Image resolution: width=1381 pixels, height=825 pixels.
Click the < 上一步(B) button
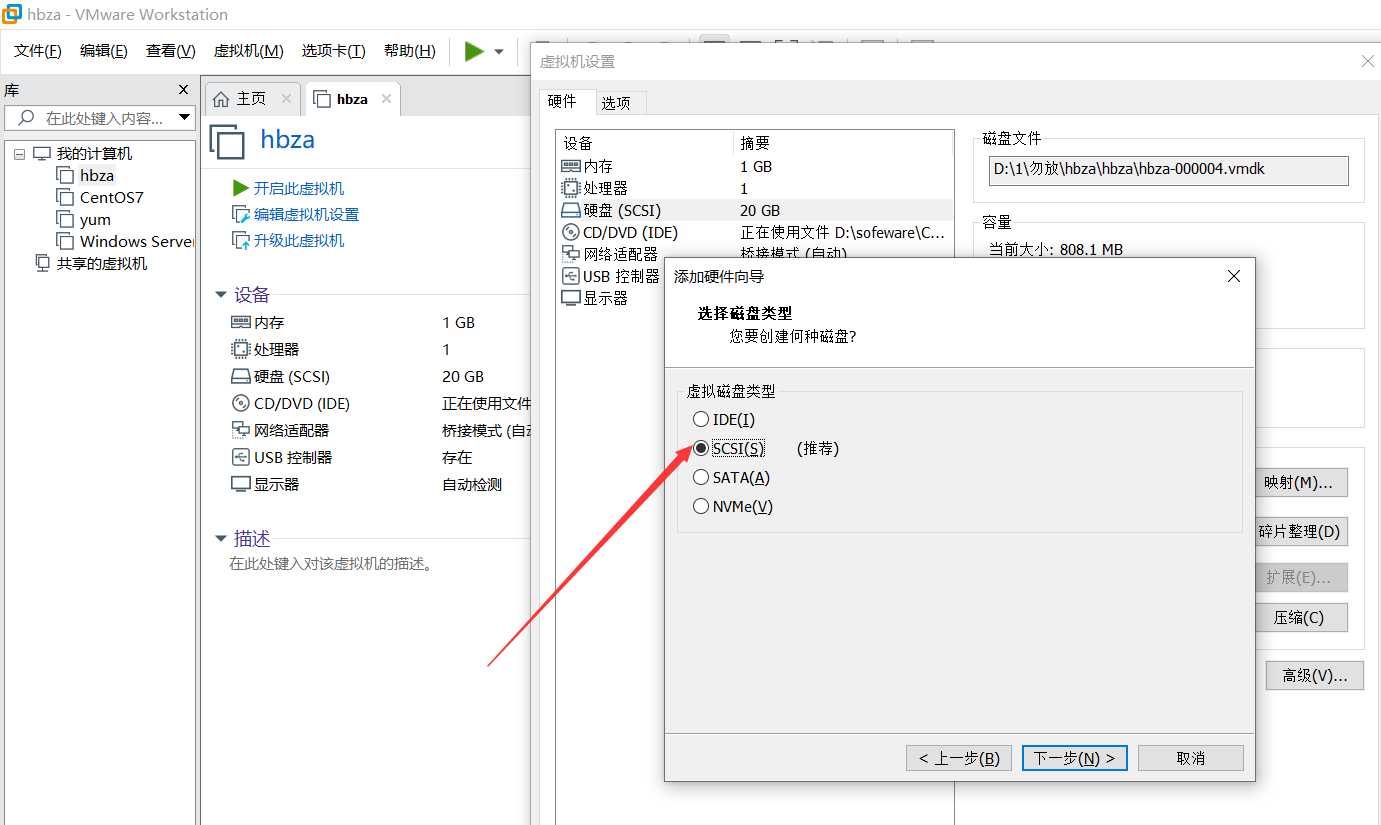click(959, 758)
